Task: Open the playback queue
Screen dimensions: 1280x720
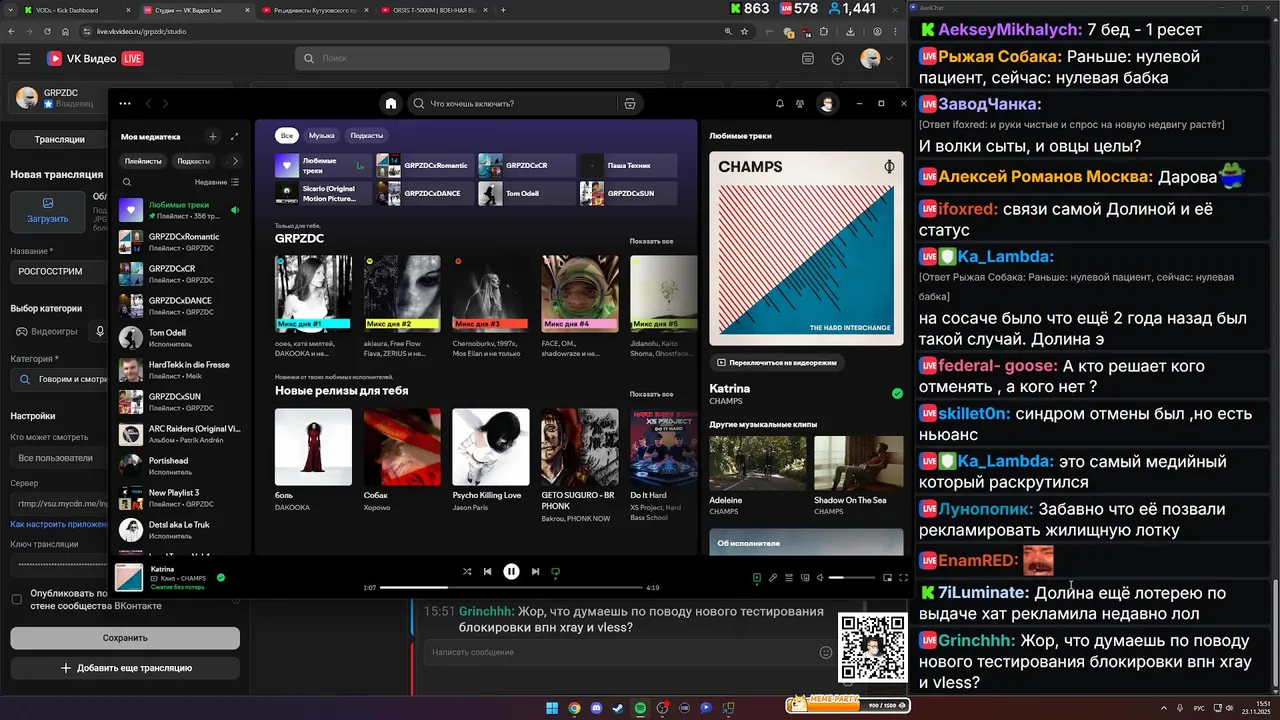Action: point(789,577)
